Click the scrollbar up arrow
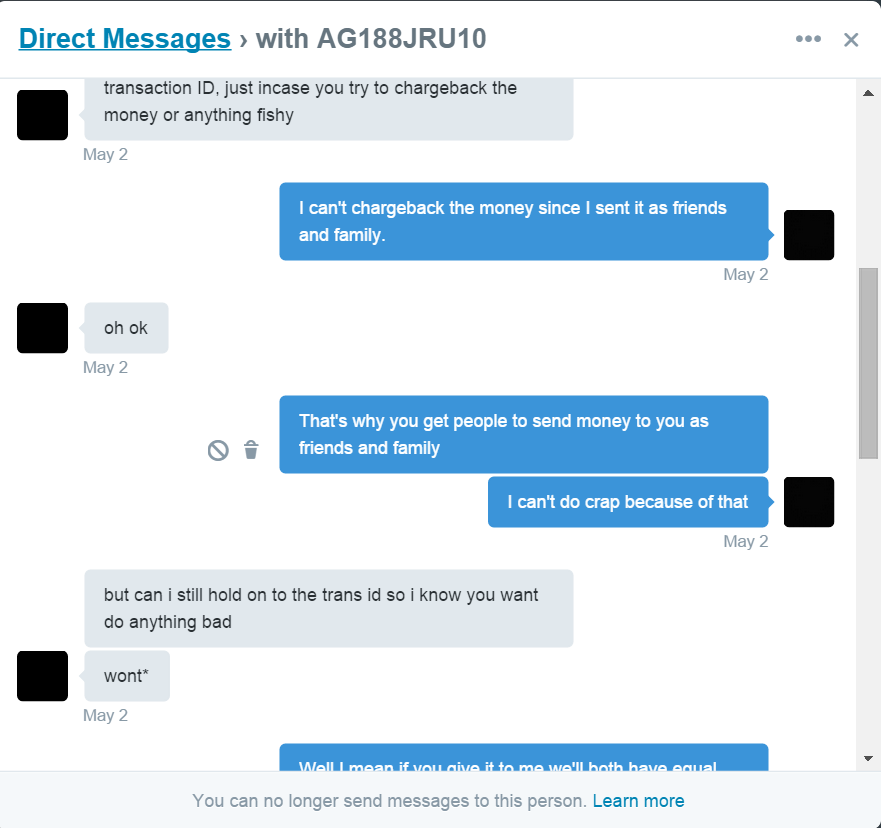 [868, 93]
